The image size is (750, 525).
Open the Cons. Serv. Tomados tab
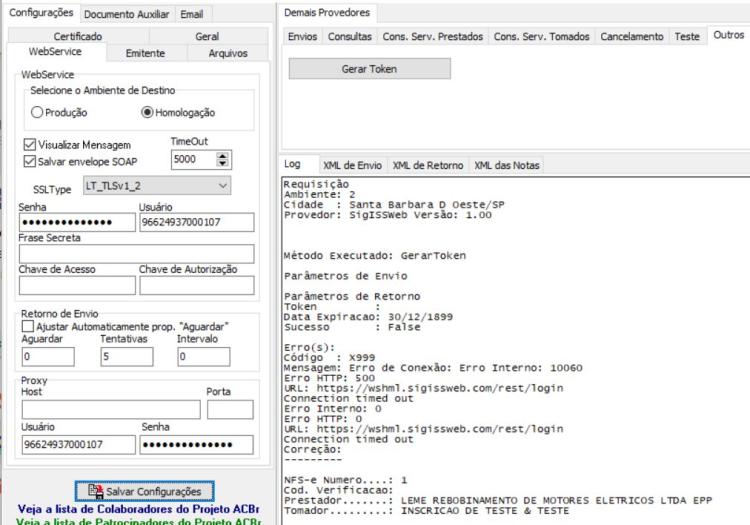pyautogui.click(x=541, y=36)
